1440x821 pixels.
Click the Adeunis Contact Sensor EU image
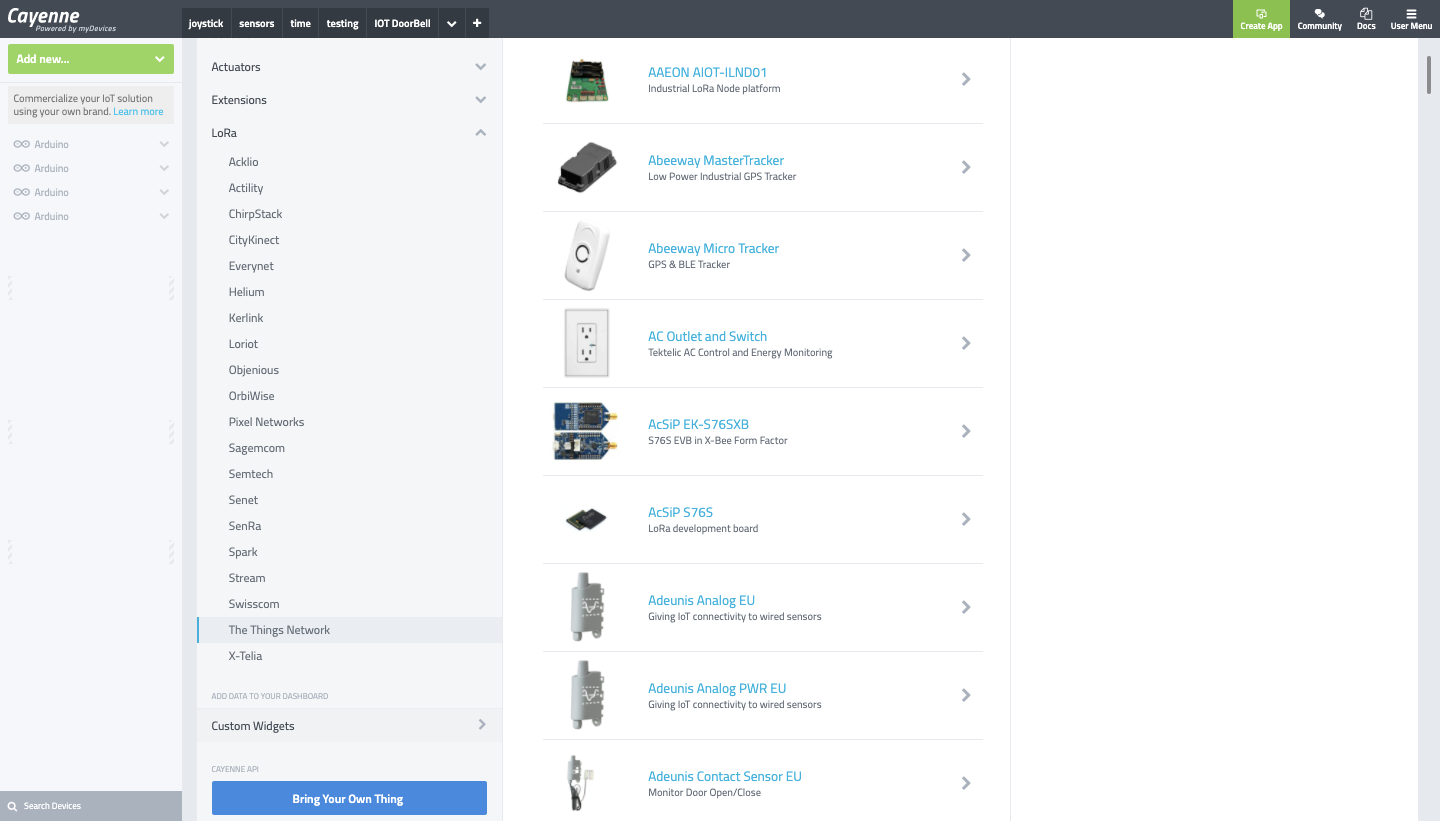581,782
